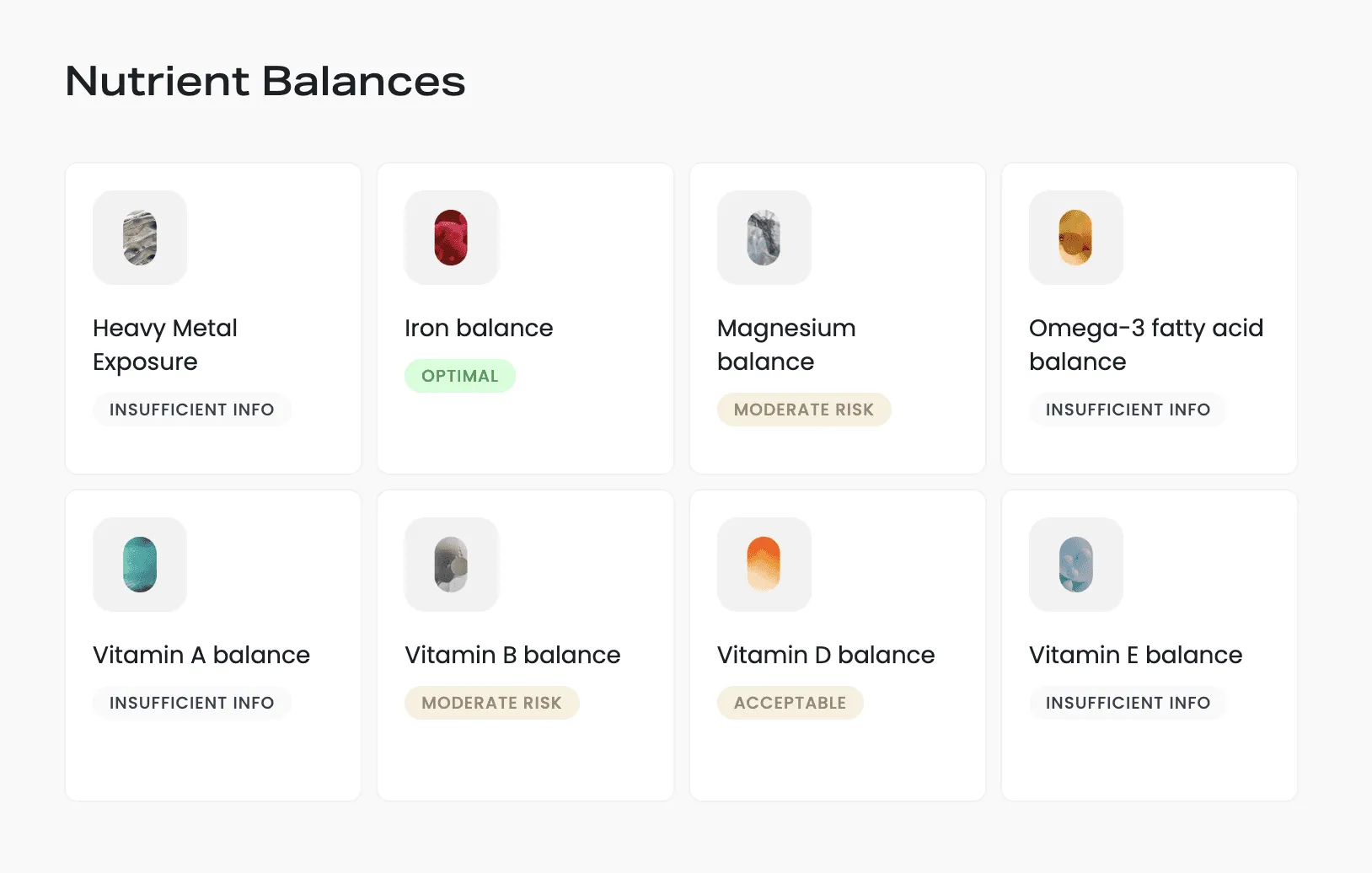This screenshot has height=873, width=1372.
Task: Click the red Iron balance capsule icon
Action: (451, 238)
